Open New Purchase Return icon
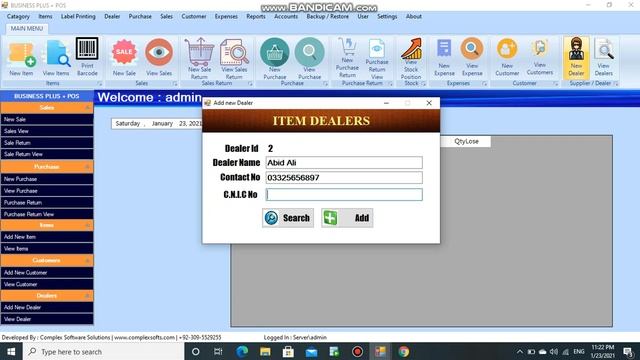Screen dimensions: 640x360 [x=347, y=58]
